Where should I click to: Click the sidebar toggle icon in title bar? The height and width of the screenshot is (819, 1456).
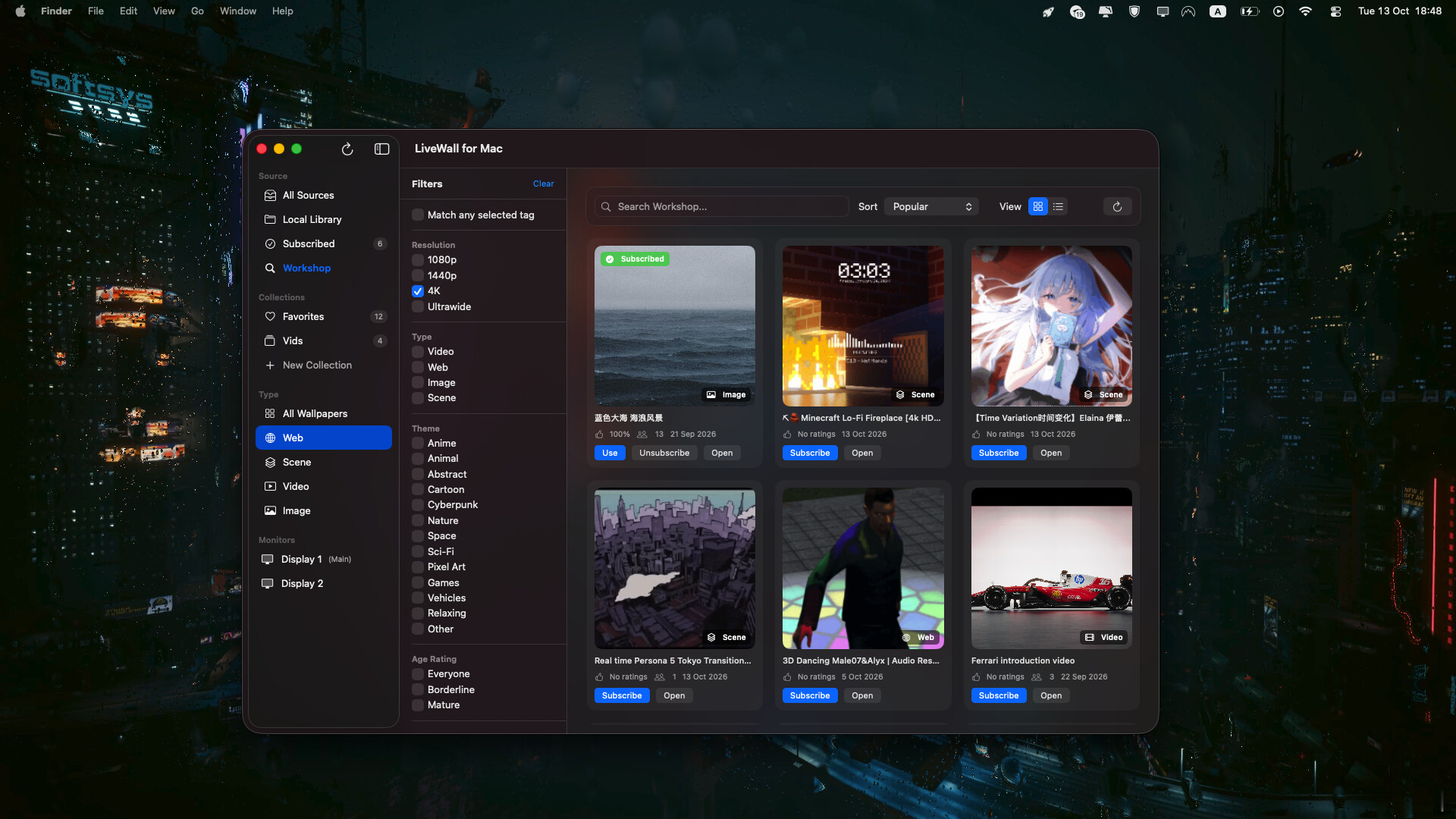pyautogui.click(x=381, y=149)
